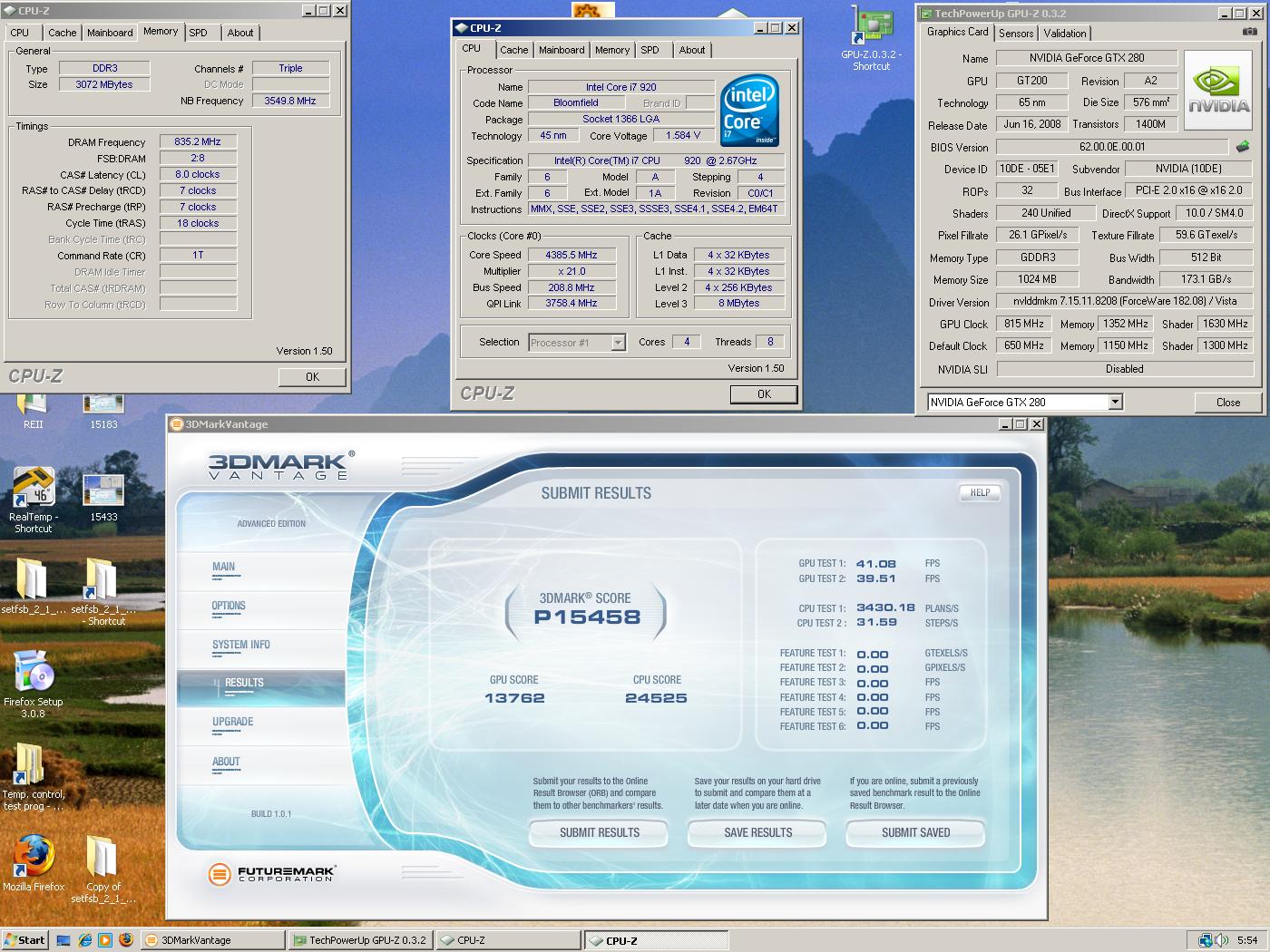
Task: Open the GPU selection dropdown in GPU-Z
Action: point(1116,402)
